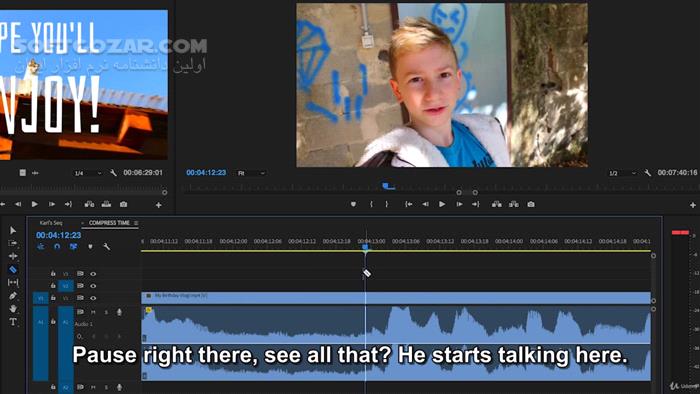
Task: Step forward one frame in Program monitor
Action: click(459, 204)
